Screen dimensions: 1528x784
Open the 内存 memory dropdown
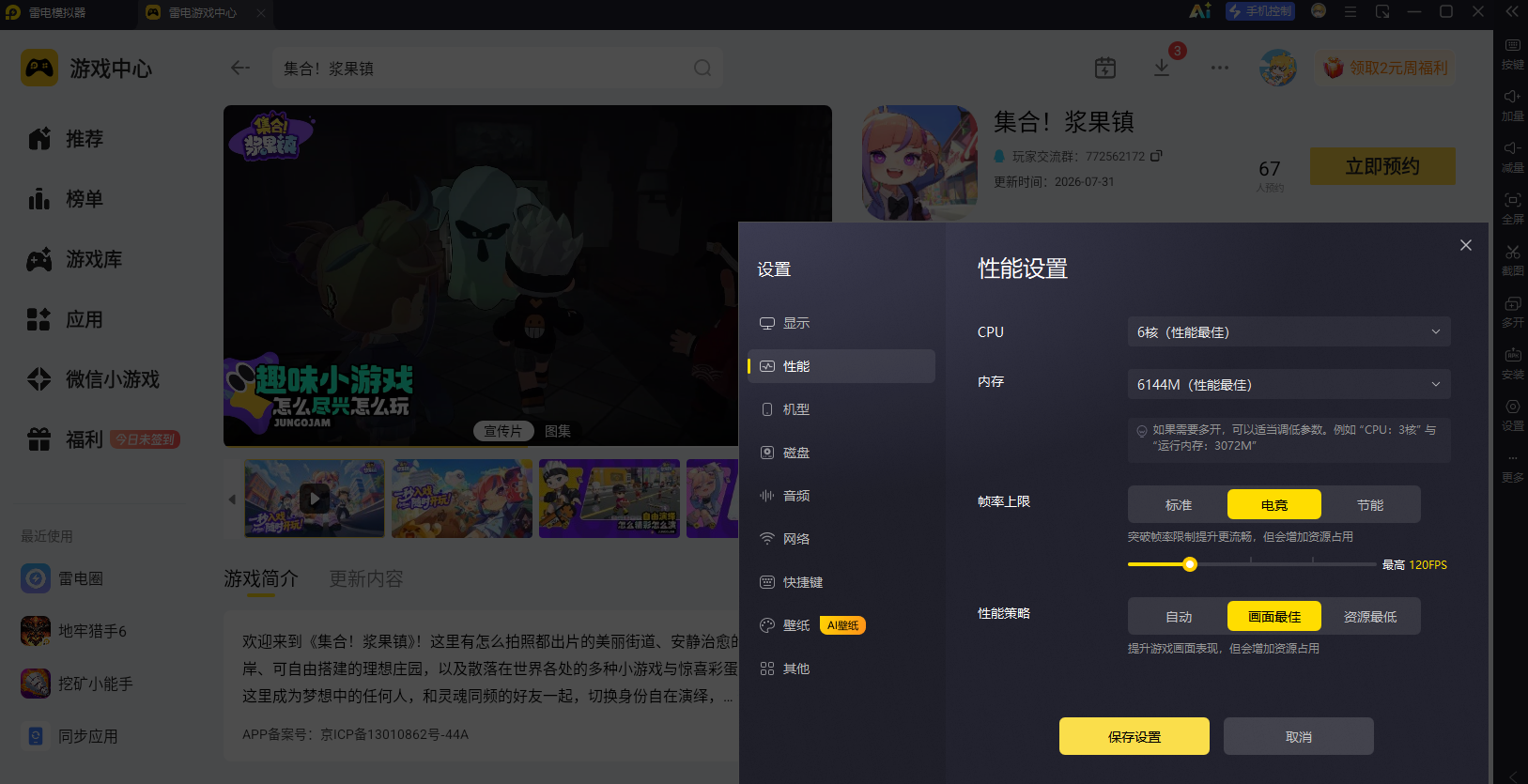click(x=1289, y=384)
